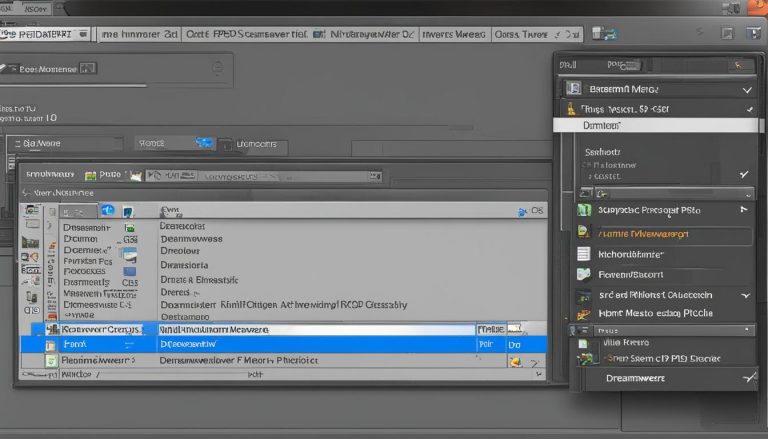768x439 pixels.
Task: Click the green icon beside '3cuipyctec Pteeogat PSto'
Action: pos(584,210)
